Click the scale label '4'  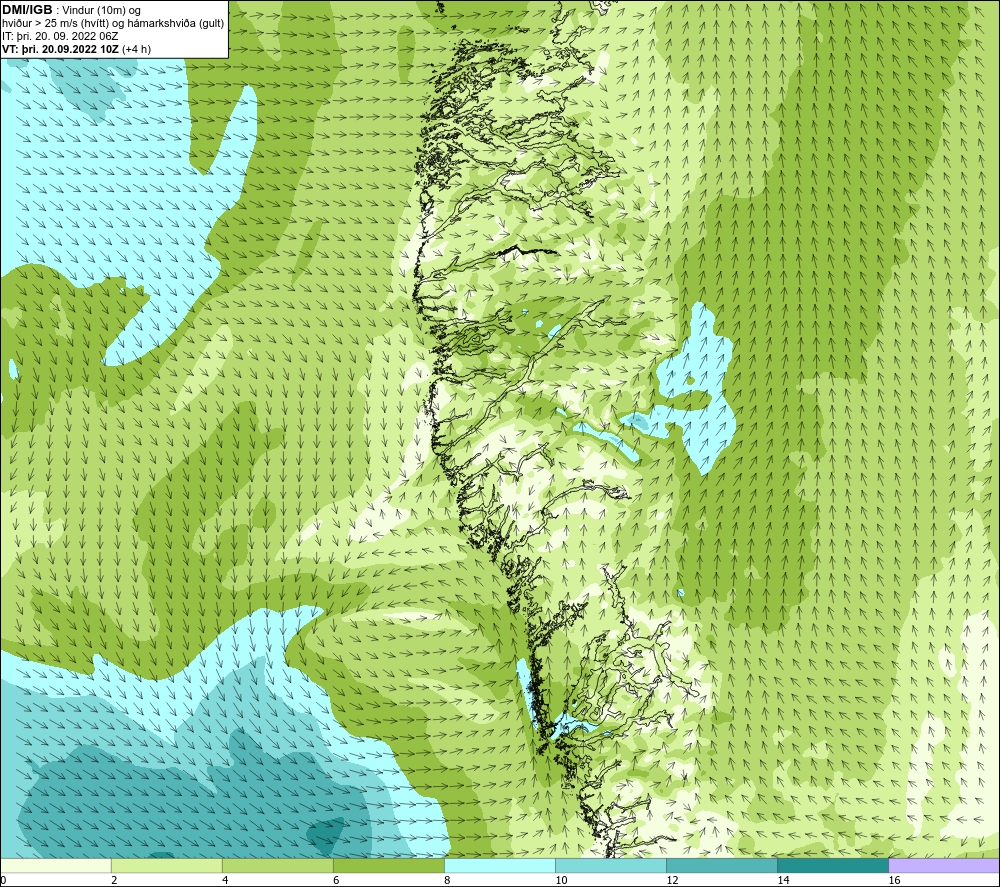tap(225, 880)
